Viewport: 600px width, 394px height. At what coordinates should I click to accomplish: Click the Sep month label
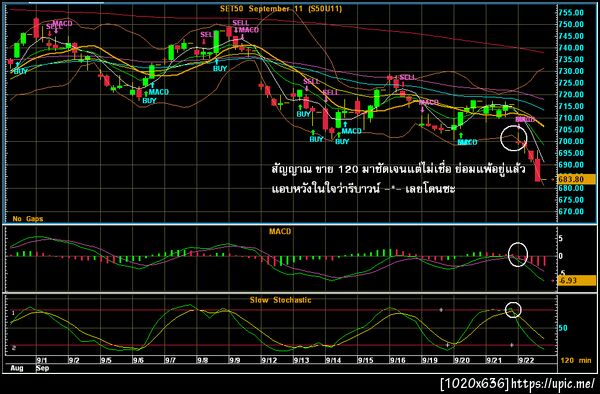(x=42, y=368)
